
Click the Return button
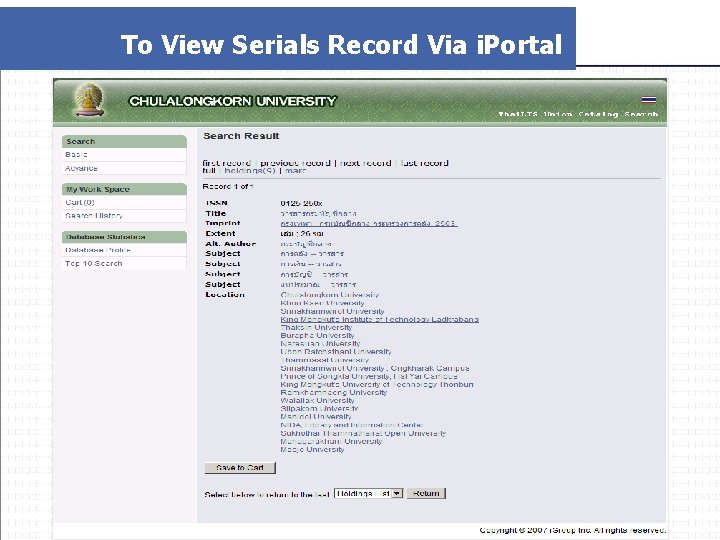pyautogui.click(x=426, y=494)
